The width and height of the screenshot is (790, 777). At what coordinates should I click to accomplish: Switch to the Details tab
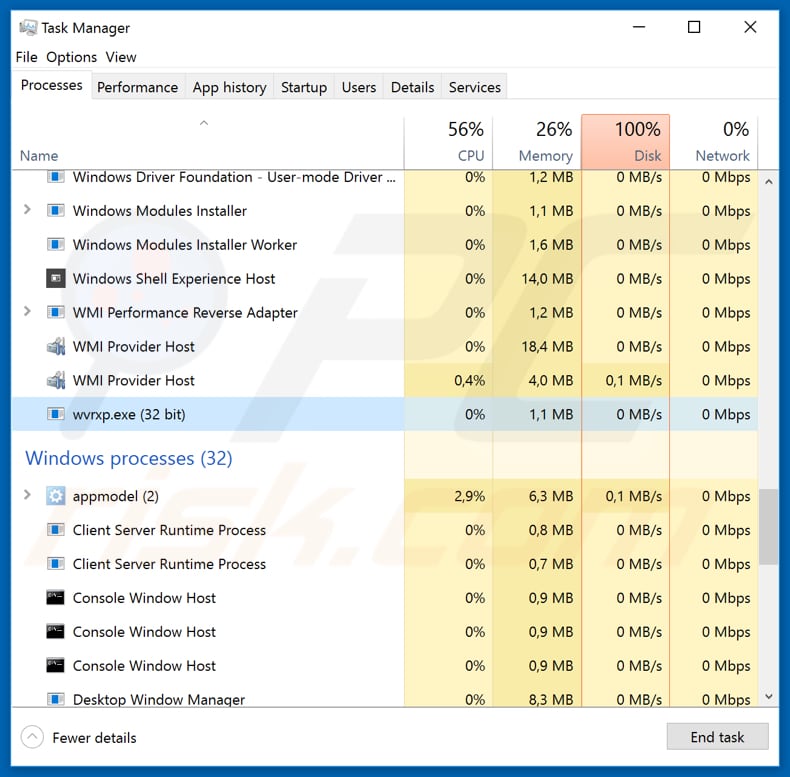[x=413, y=87]
